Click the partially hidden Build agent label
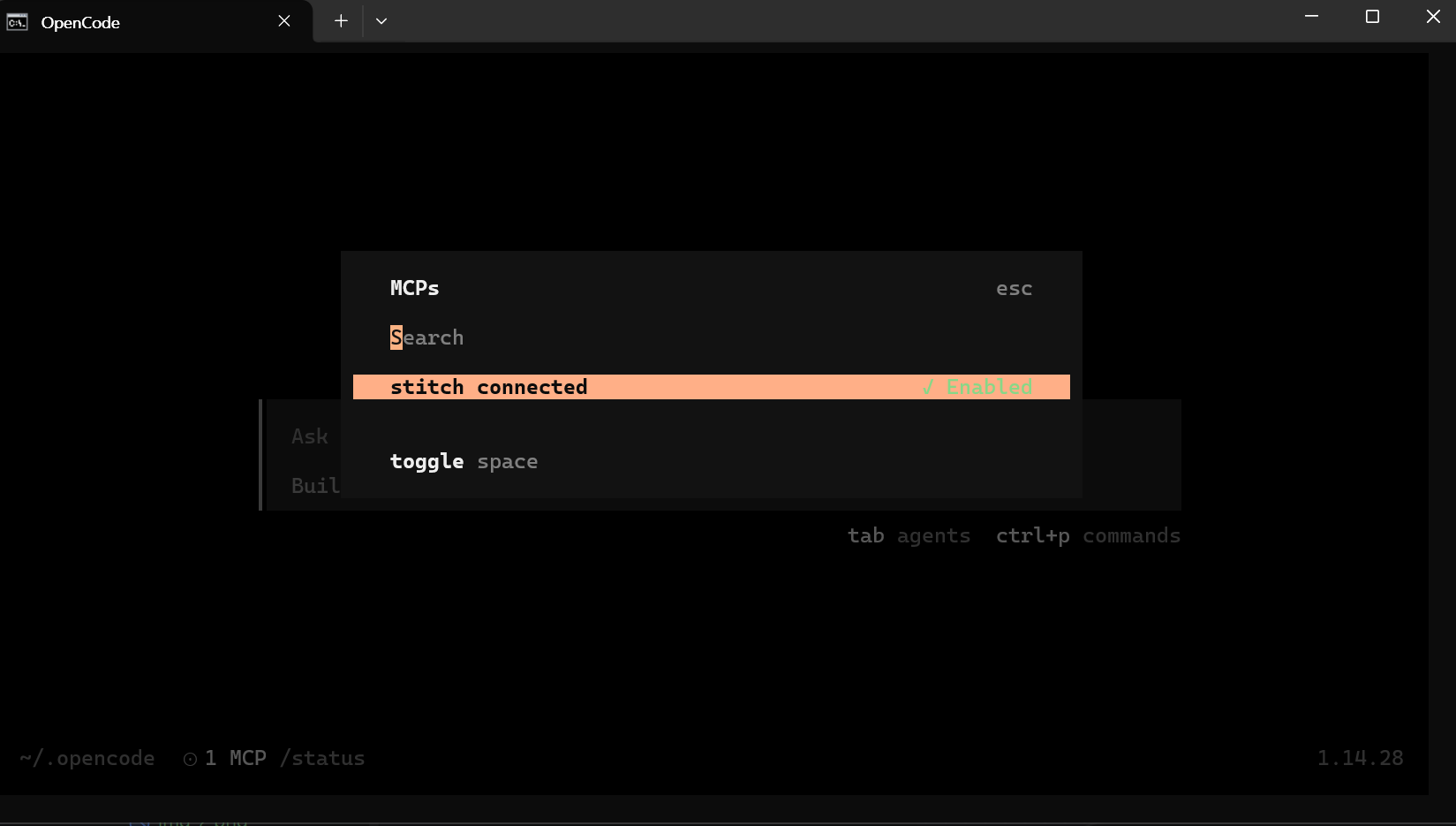The width and height of the screenshot is (1456, 826). pos(315,486)
